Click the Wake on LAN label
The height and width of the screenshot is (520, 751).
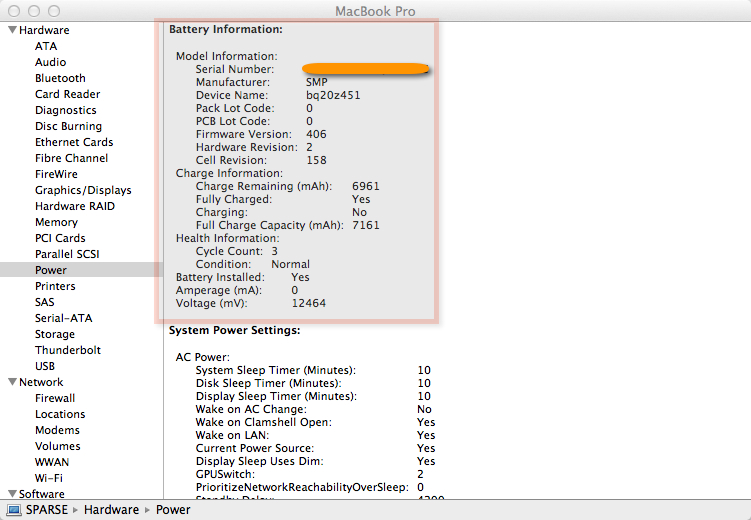[232, 435]
